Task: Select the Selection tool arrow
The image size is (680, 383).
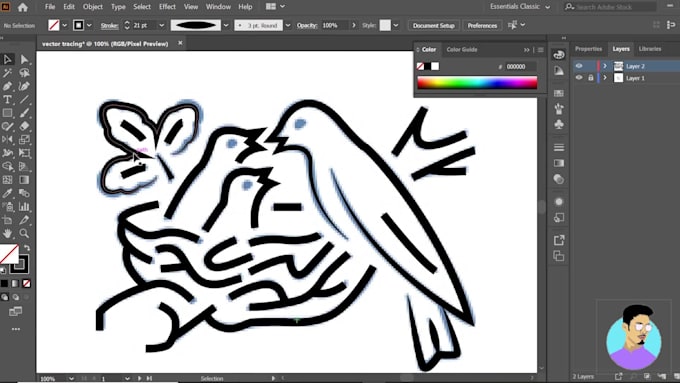Action: [7, 59]
